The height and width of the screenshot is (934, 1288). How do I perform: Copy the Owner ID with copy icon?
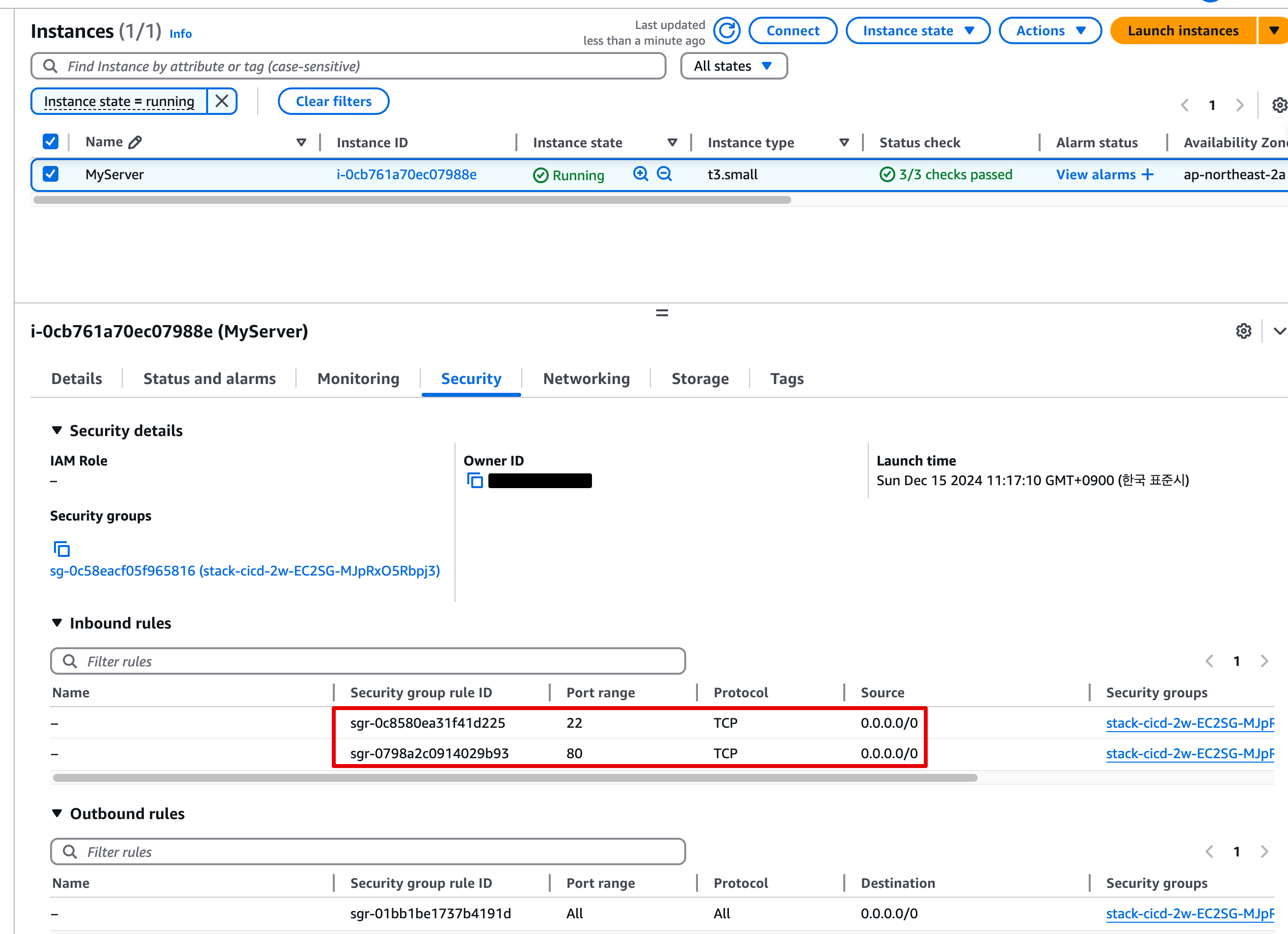475,481
